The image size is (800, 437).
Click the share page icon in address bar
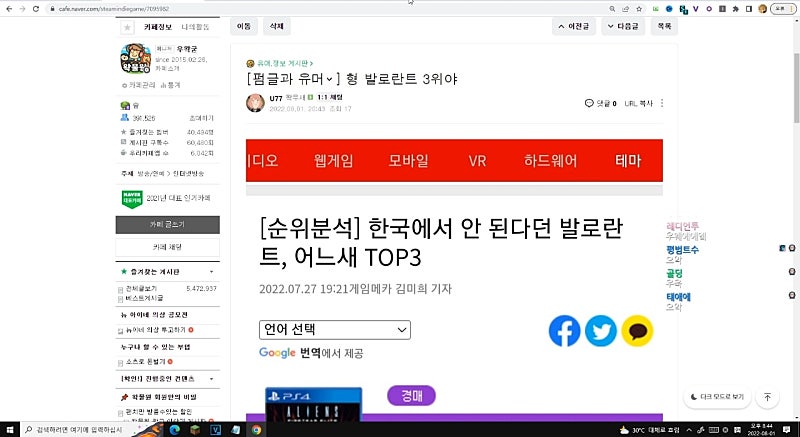pyautogui.click(x=626, y=9)
